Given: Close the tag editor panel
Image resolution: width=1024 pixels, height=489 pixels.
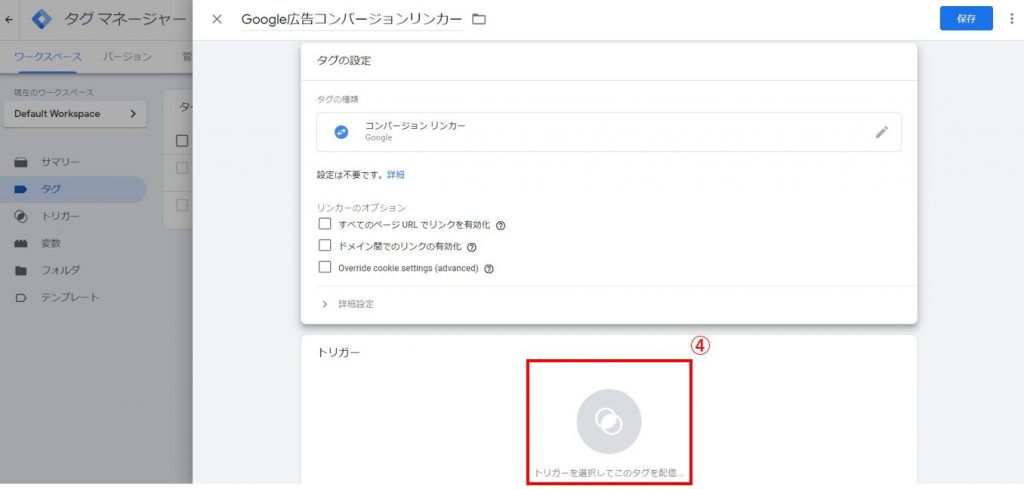Looking at the screenshot, I should pos(217,20).
